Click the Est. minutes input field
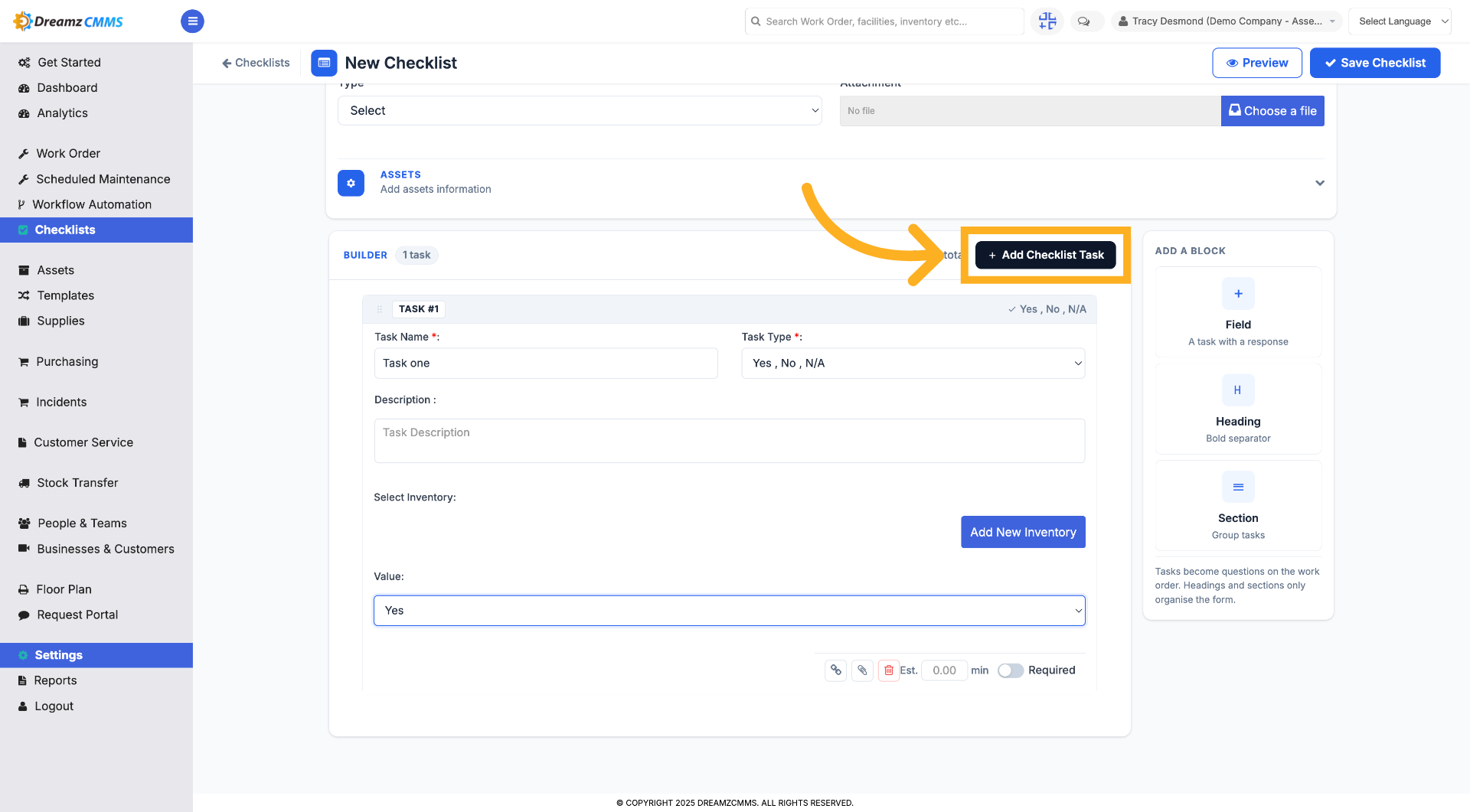This screenshot has height=812, width=1470. coord(944,670)
